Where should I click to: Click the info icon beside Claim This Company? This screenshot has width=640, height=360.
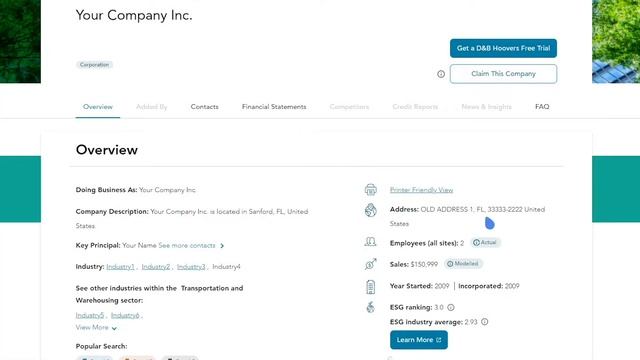coord(441,74)
